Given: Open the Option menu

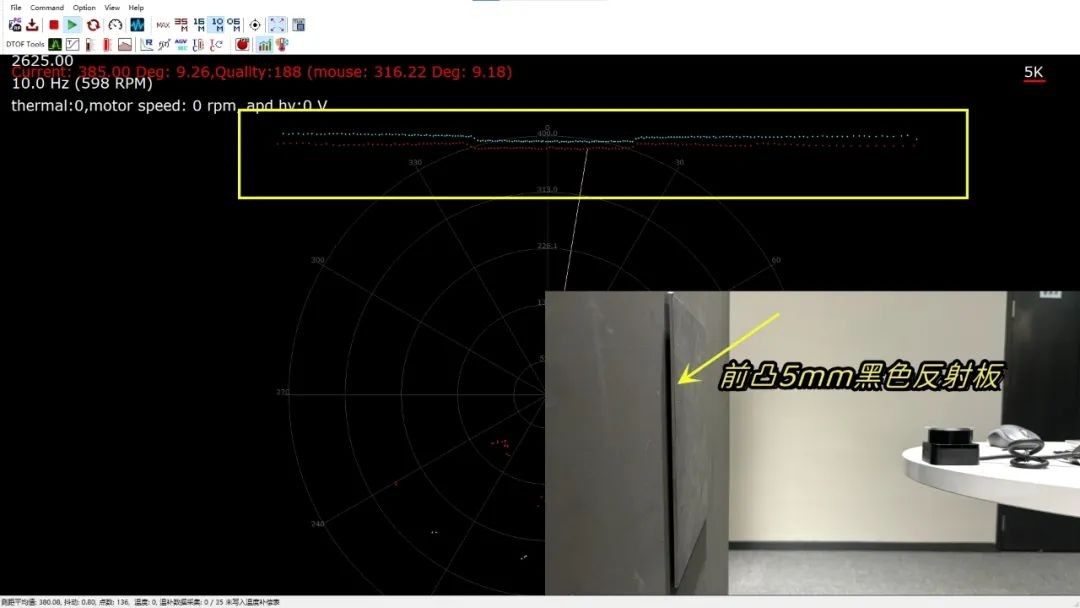Looking at the screenshot, I should tap(84, 8).
